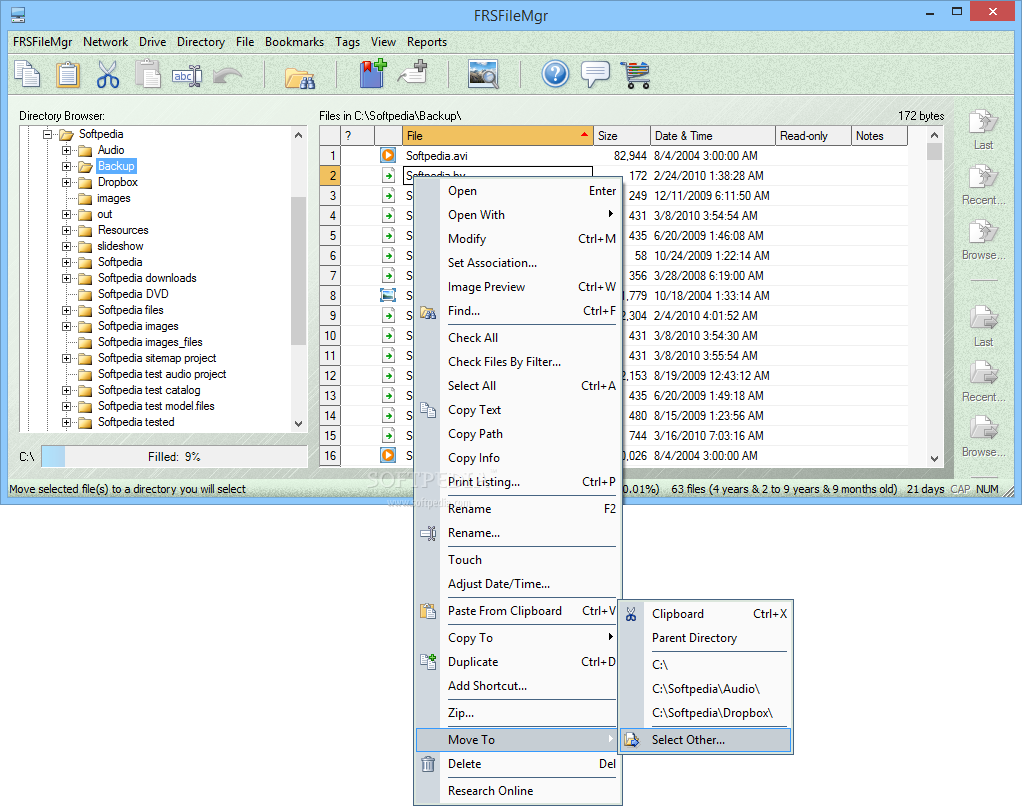Image resolution: width=1022 pixels, height=806 pixels.
Task: Select the Softpedia DVD folder
Action: [133, 294]
